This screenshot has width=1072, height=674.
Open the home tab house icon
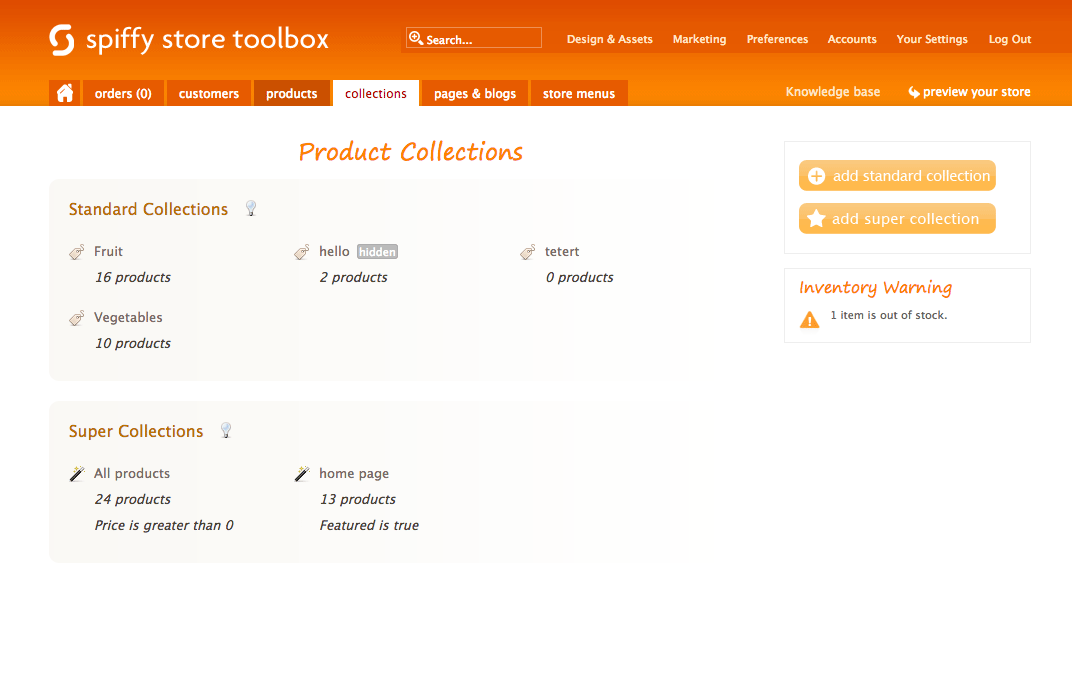(x=65, y=93)
